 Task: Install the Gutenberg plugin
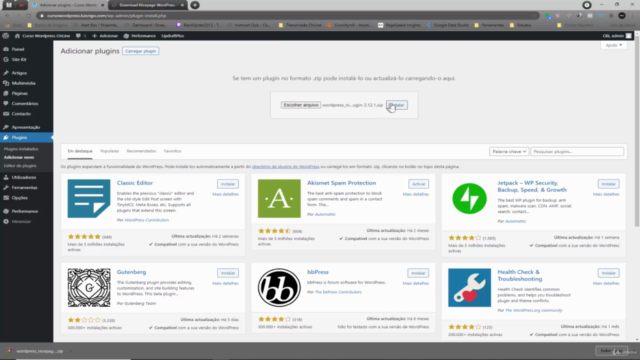coord(228,273)
